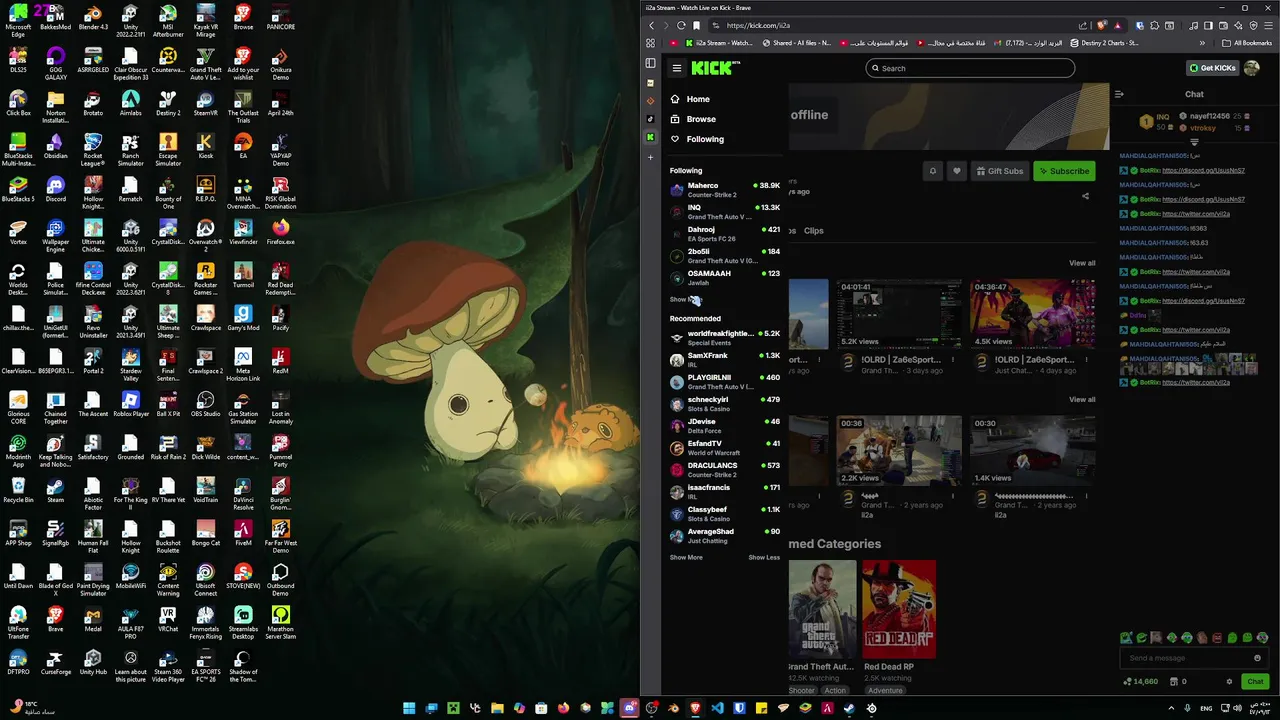Screen dimensions: 1280x720
Task: Click the Shooter category tag
Action: (x=802, y=690)
